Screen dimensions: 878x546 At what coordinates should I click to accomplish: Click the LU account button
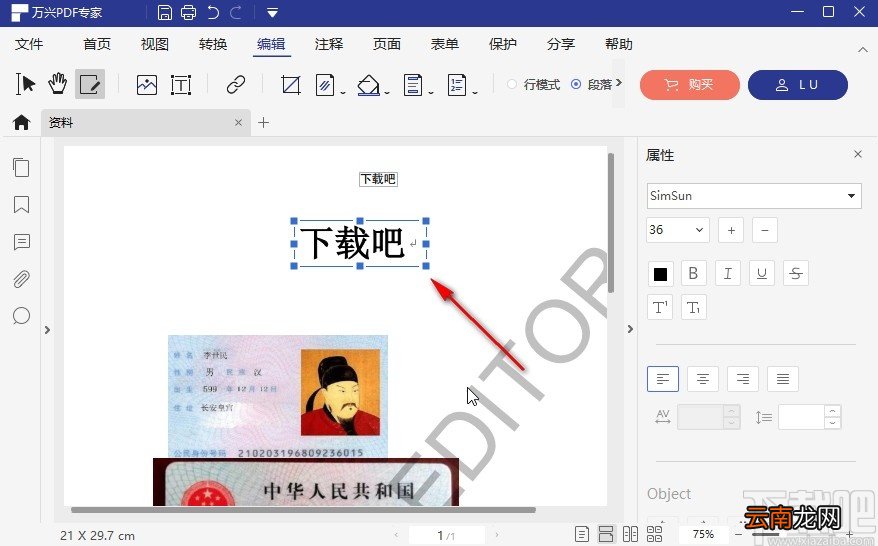[x=798, y=85]
